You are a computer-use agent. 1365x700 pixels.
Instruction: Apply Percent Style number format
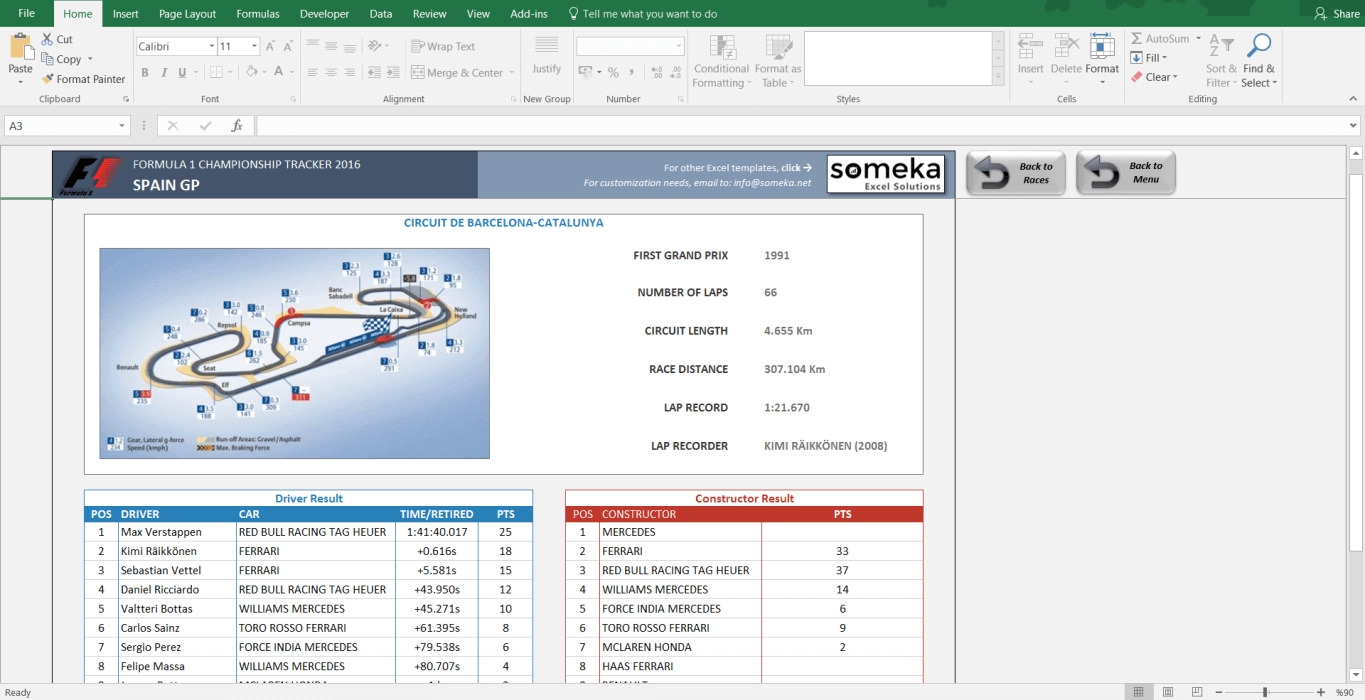613,72
